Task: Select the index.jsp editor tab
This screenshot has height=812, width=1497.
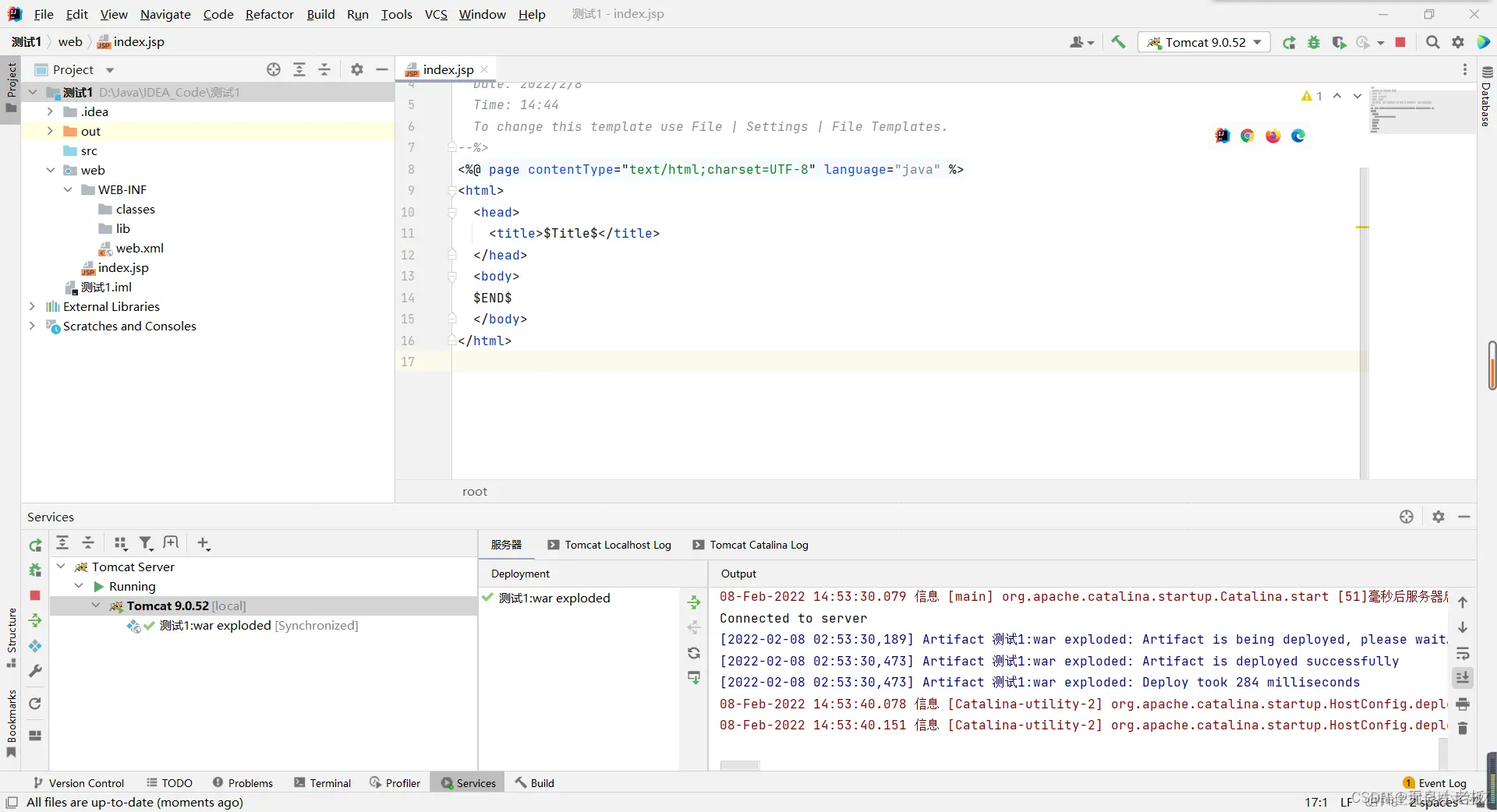Action: tap(448, 69)
